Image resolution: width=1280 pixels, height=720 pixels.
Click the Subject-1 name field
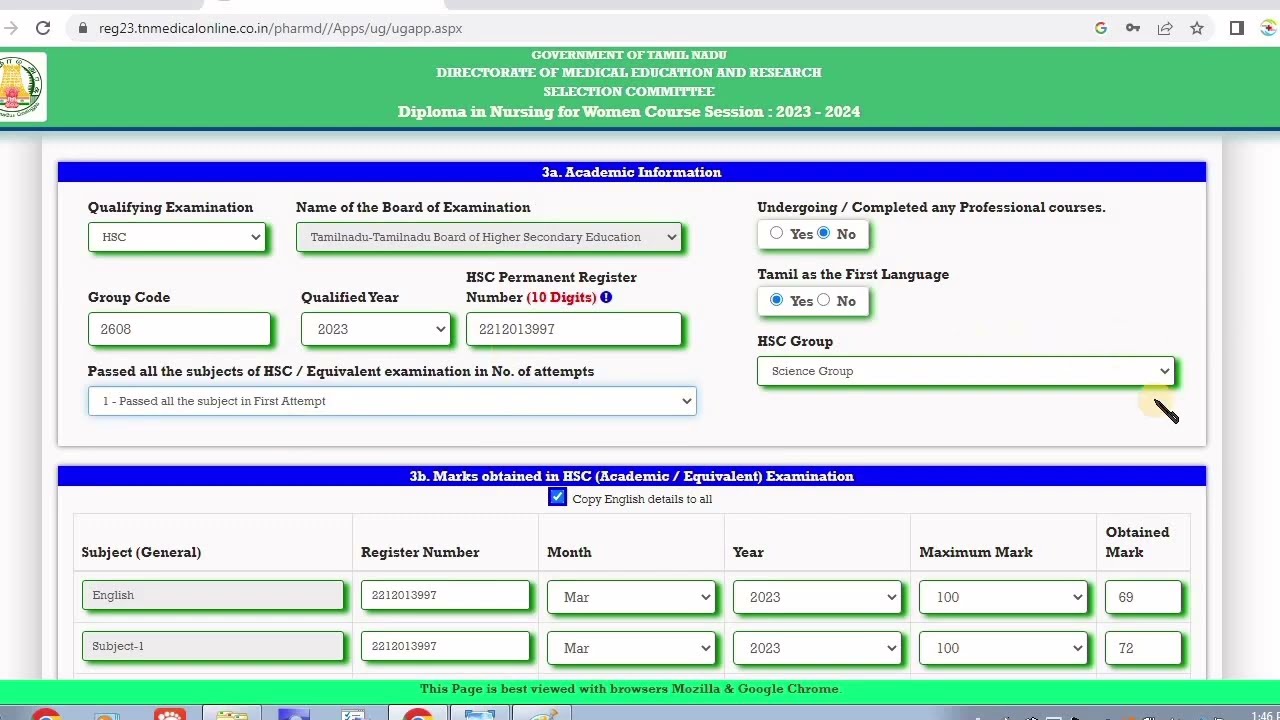pyautogui.click(x=212, y=646)
